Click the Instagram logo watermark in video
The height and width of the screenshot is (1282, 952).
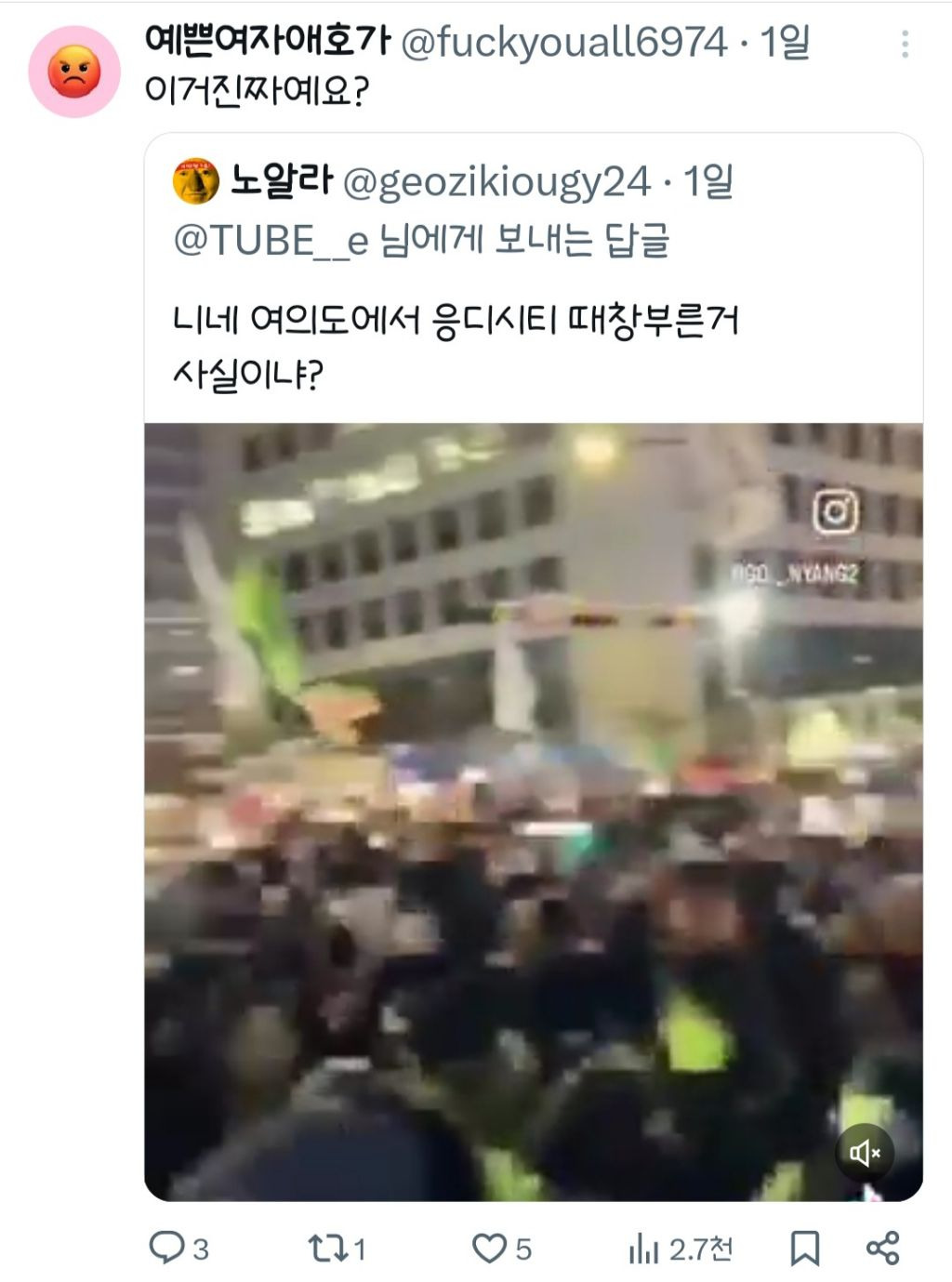coord(835,511)
